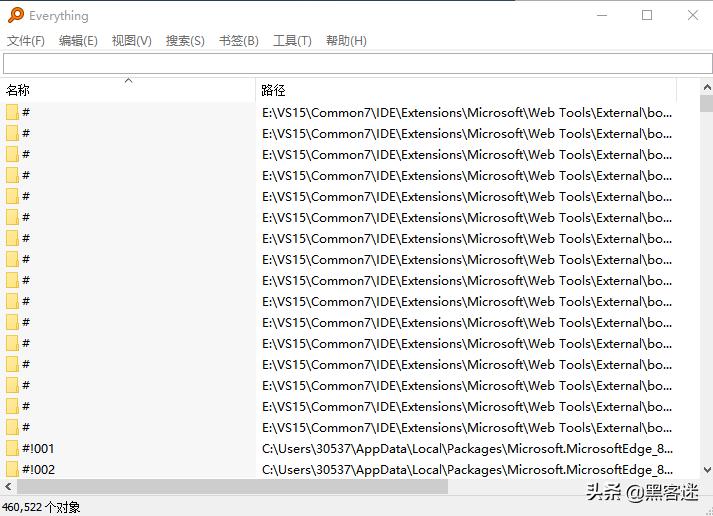Maximize the Everything window
Screen dimensions: 713x516
point(647,15)
